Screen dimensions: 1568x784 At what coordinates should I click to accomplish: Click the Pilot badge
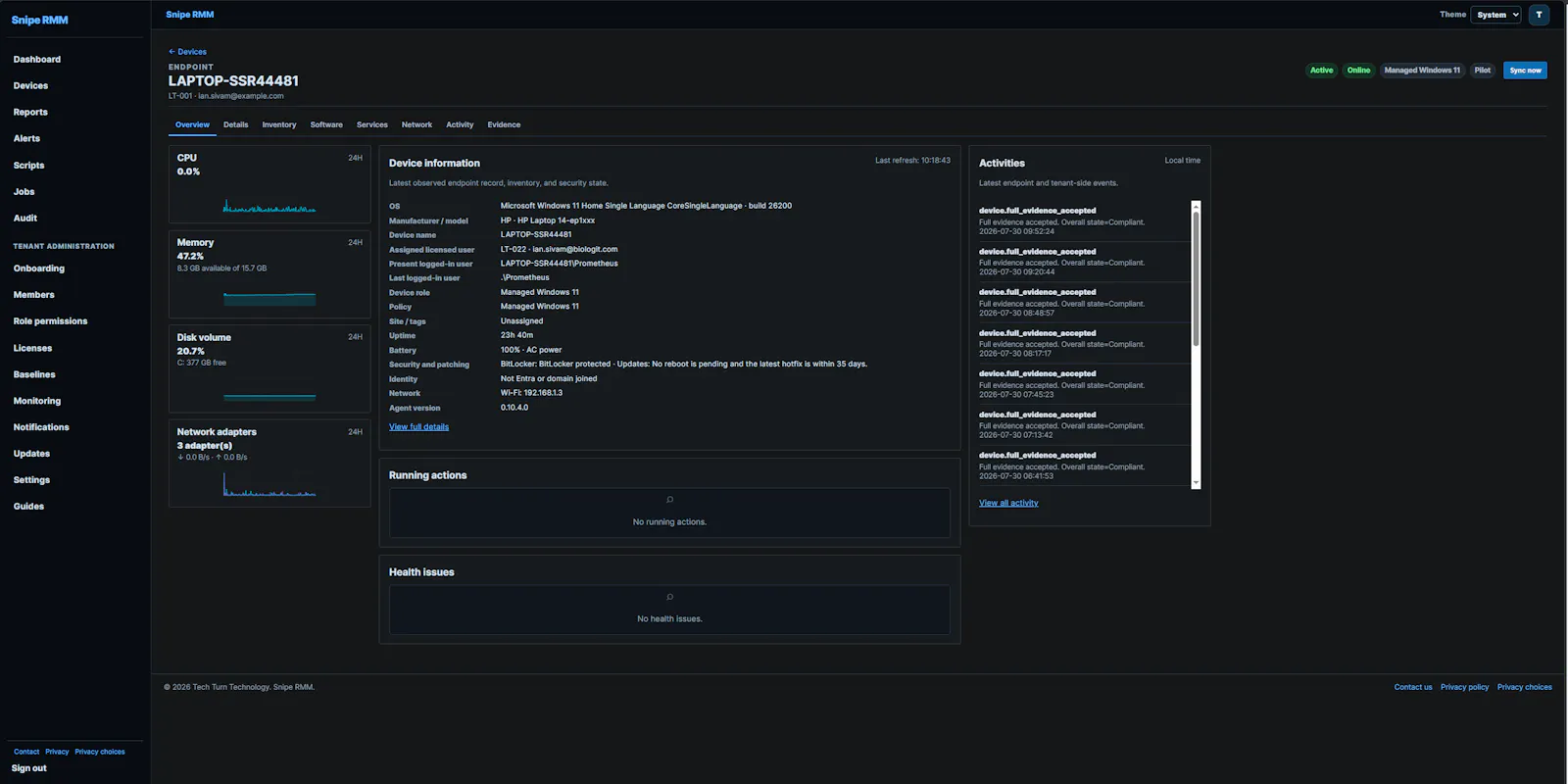pos(1483,71)
